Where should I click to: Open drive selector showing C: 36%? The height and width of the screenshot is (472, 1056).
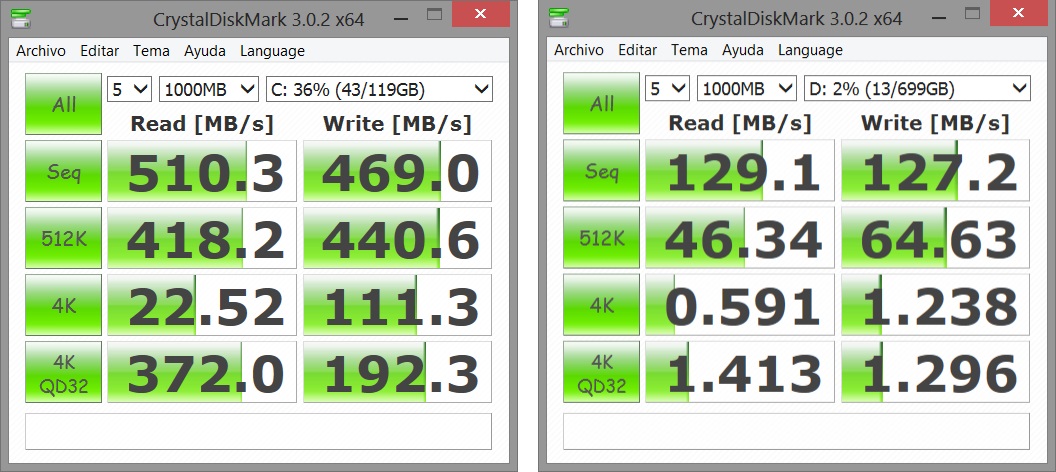(379, 89)
